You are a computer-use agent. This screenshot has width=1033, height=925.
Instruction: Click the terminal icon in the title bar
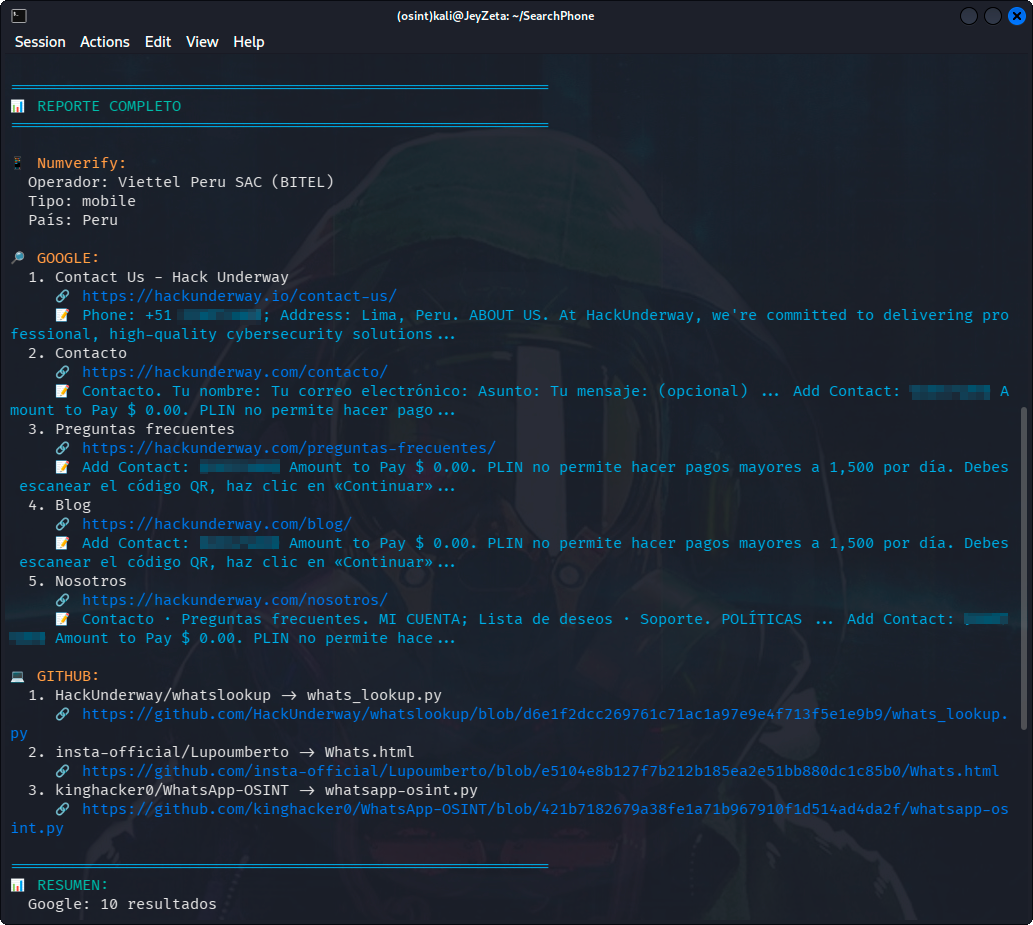(x=19, y=16)
